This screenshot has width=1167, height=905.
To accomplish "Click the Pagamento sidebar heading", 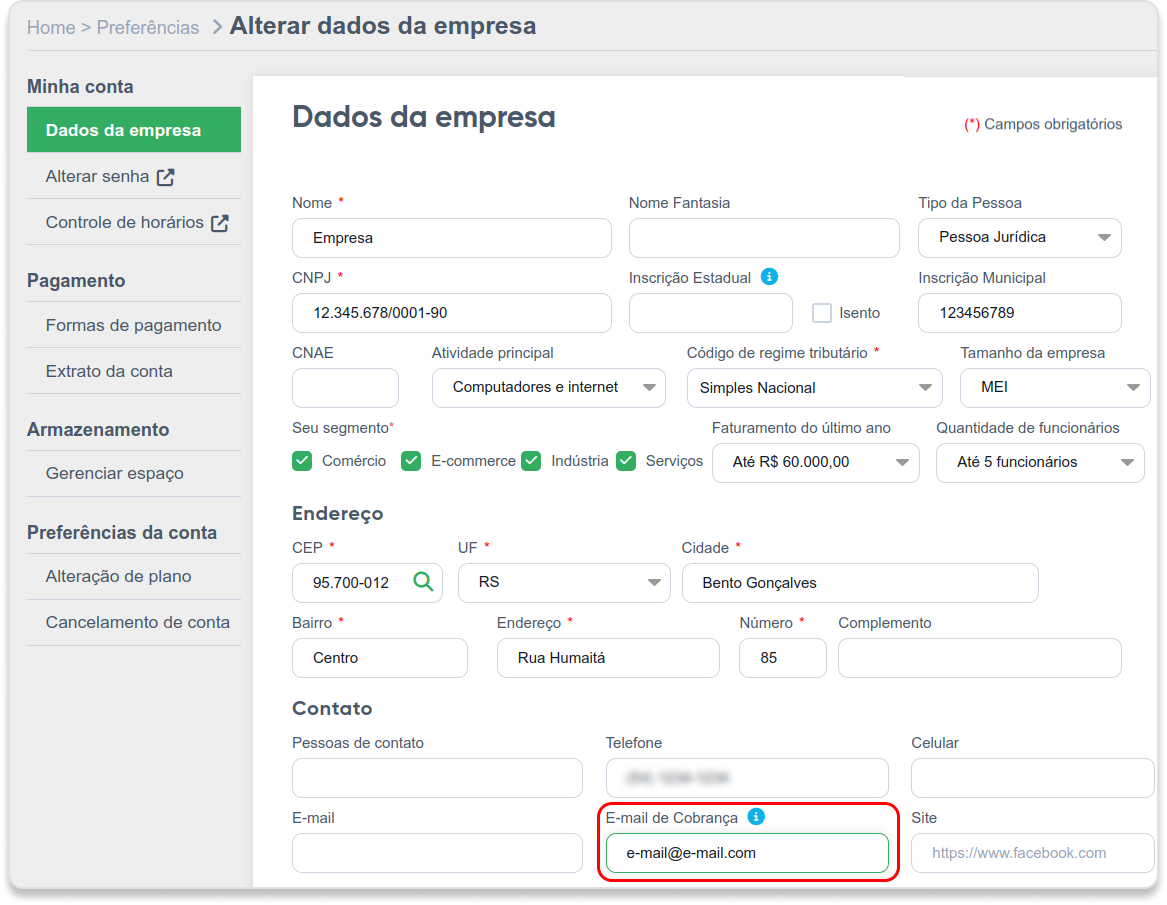I will pyautogui.click(x=76, y=281).
